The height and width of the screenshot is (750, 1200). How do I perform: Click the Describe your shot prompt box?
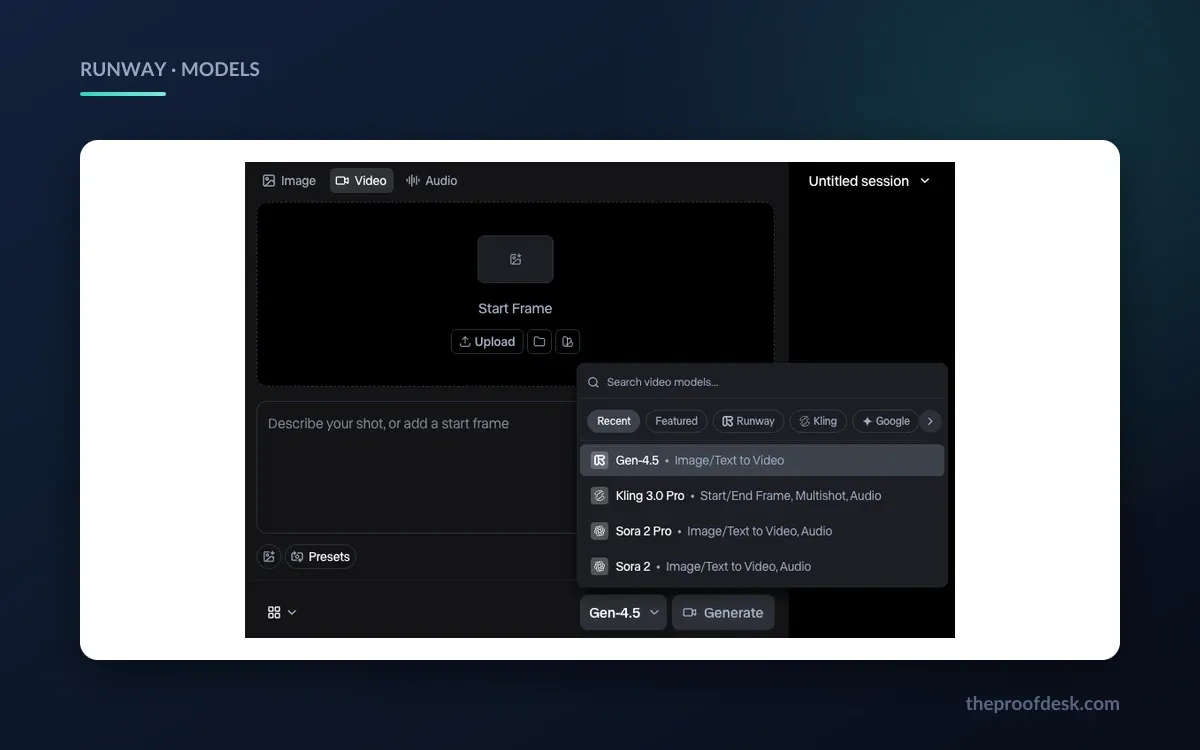tap(417, 467)
